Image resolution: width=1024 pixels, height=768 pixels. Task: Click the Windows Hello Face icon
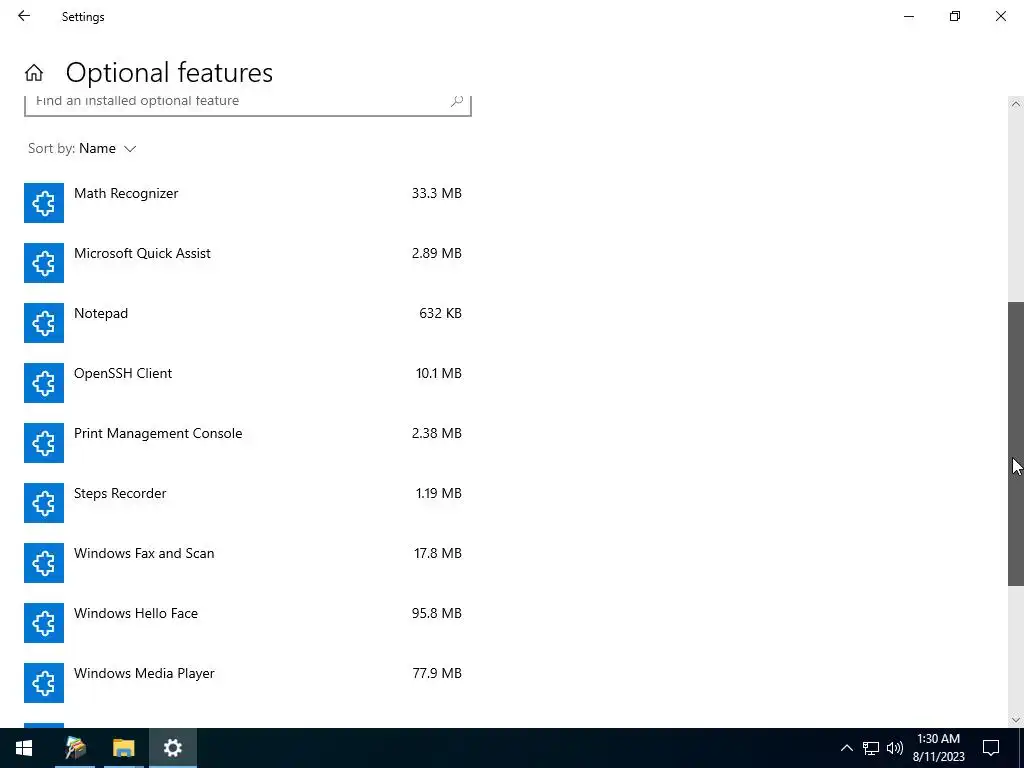click(x=44, y=623)
